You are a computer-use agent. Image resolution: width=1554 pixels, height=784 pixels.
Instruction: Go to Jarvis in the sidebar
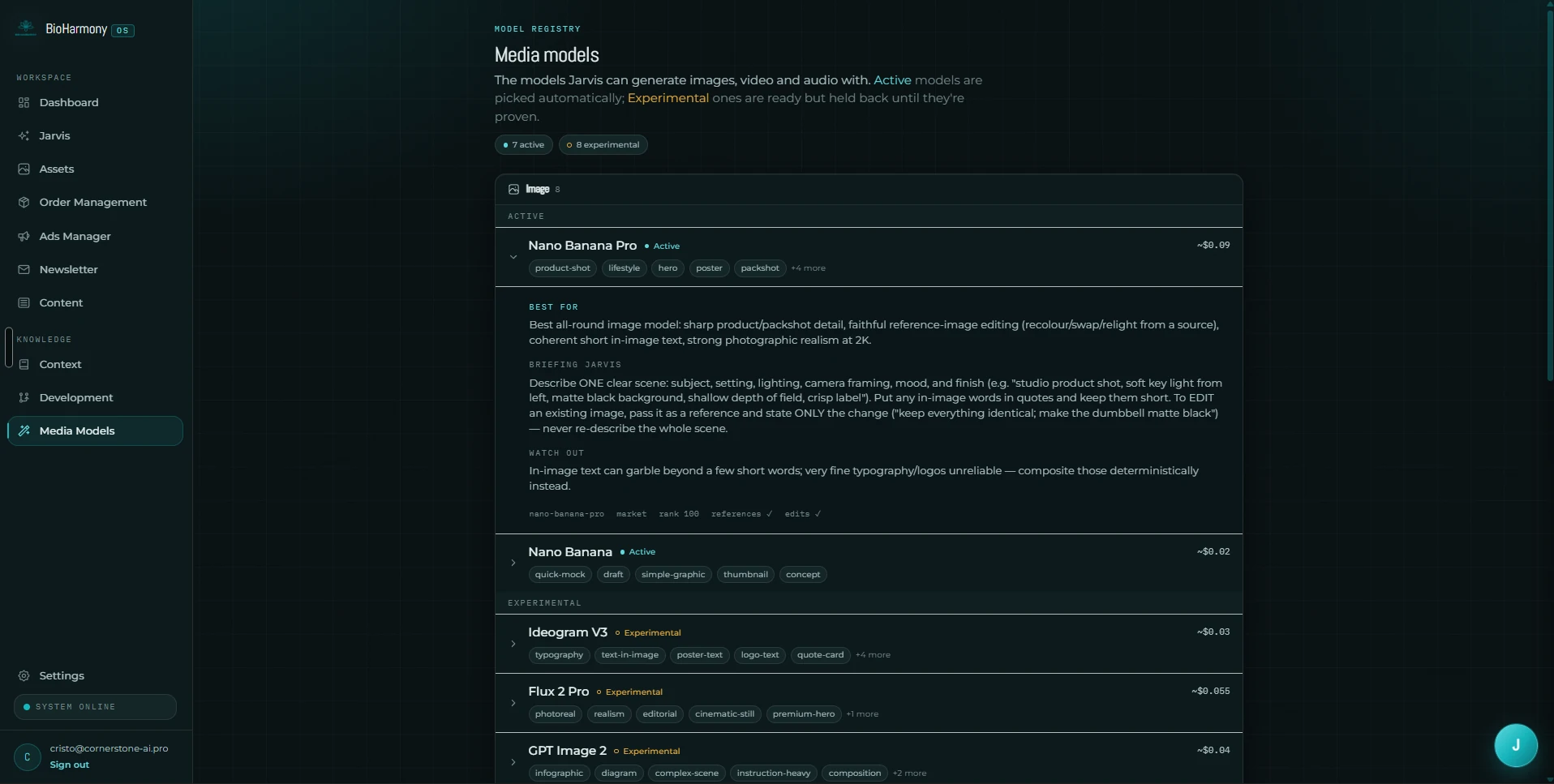point(95,136)
